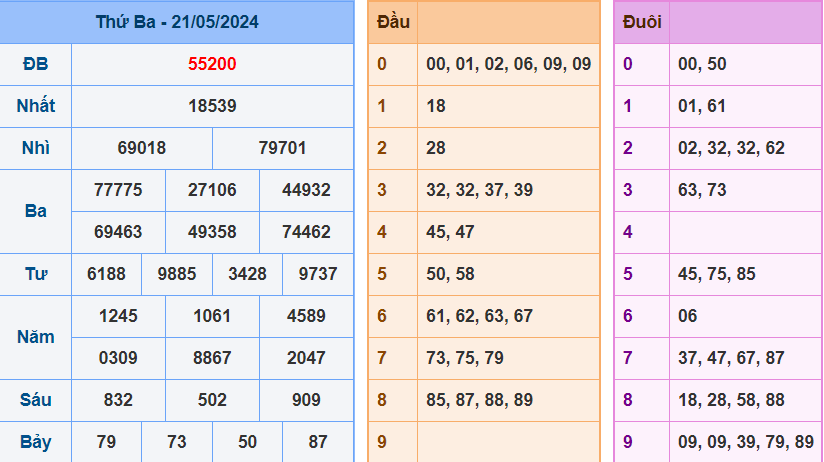Click Ba prize number 49358
Screen dimensions: 824x462
pos(212,232)
